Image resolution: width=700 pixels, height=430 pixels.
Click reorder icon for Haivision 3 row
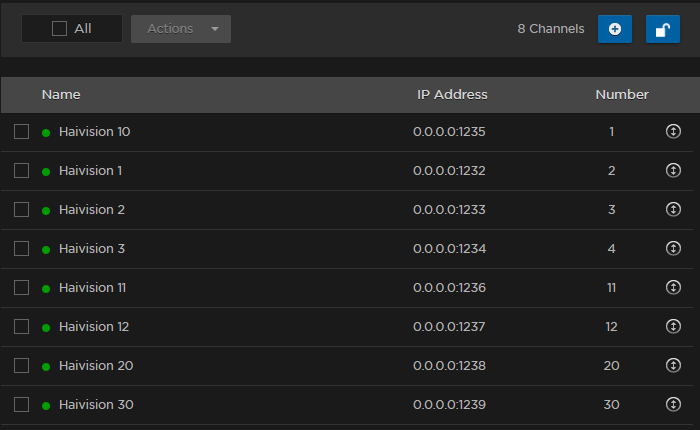click(673, 249)
